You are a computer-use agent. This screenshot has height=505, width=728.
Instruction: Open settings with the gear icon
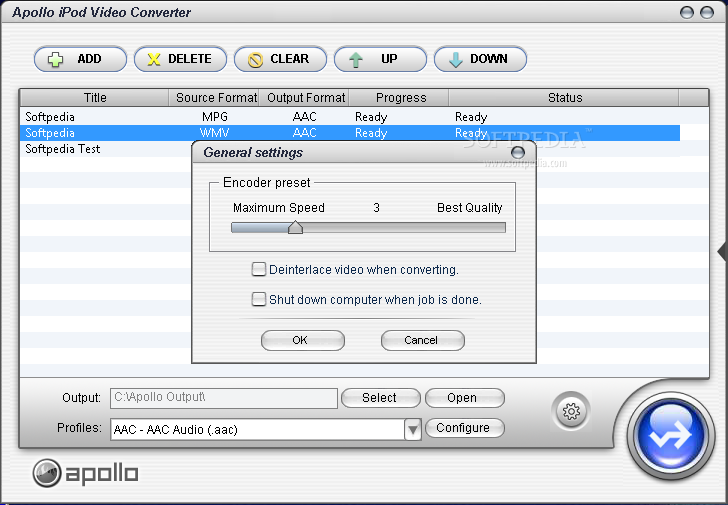click(571, 411)
